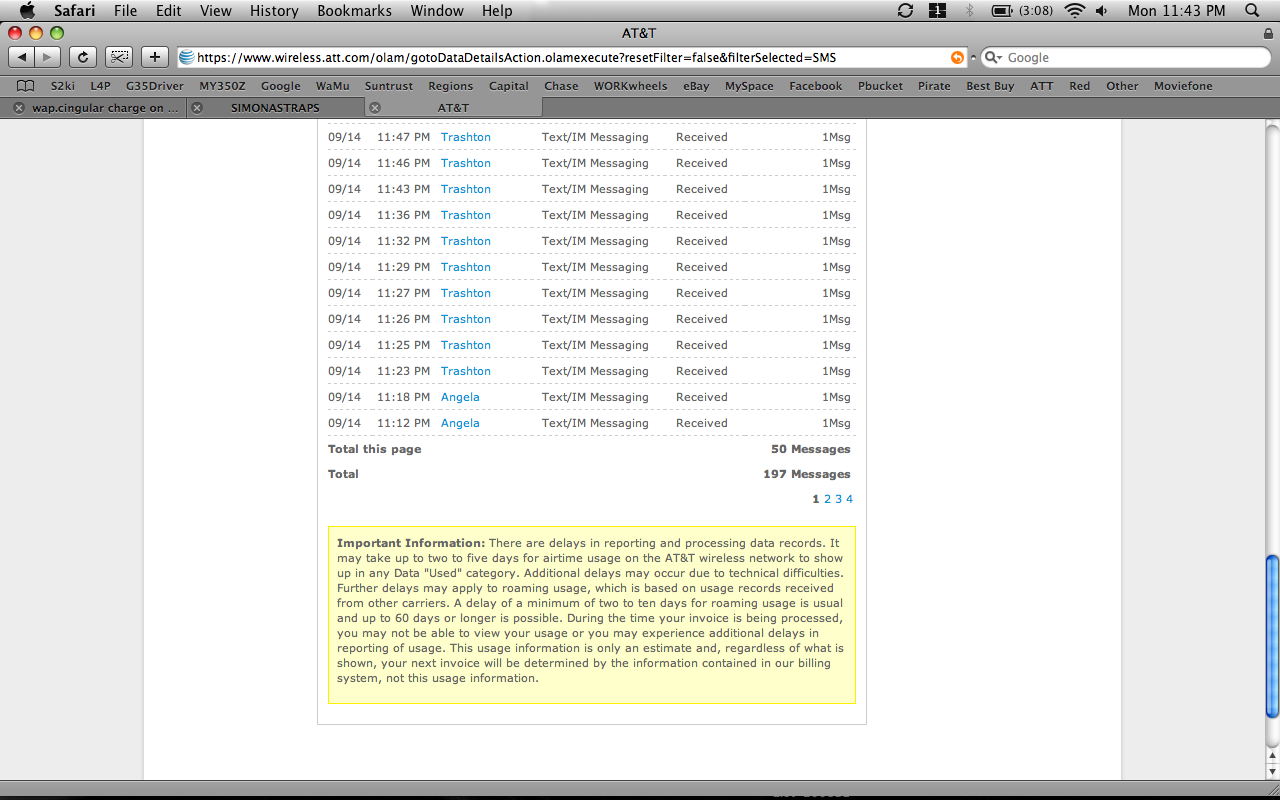Open the Moviefone bookmark
The width and height of the screenshot is (1280, 800).
[x=1183, y=86]
